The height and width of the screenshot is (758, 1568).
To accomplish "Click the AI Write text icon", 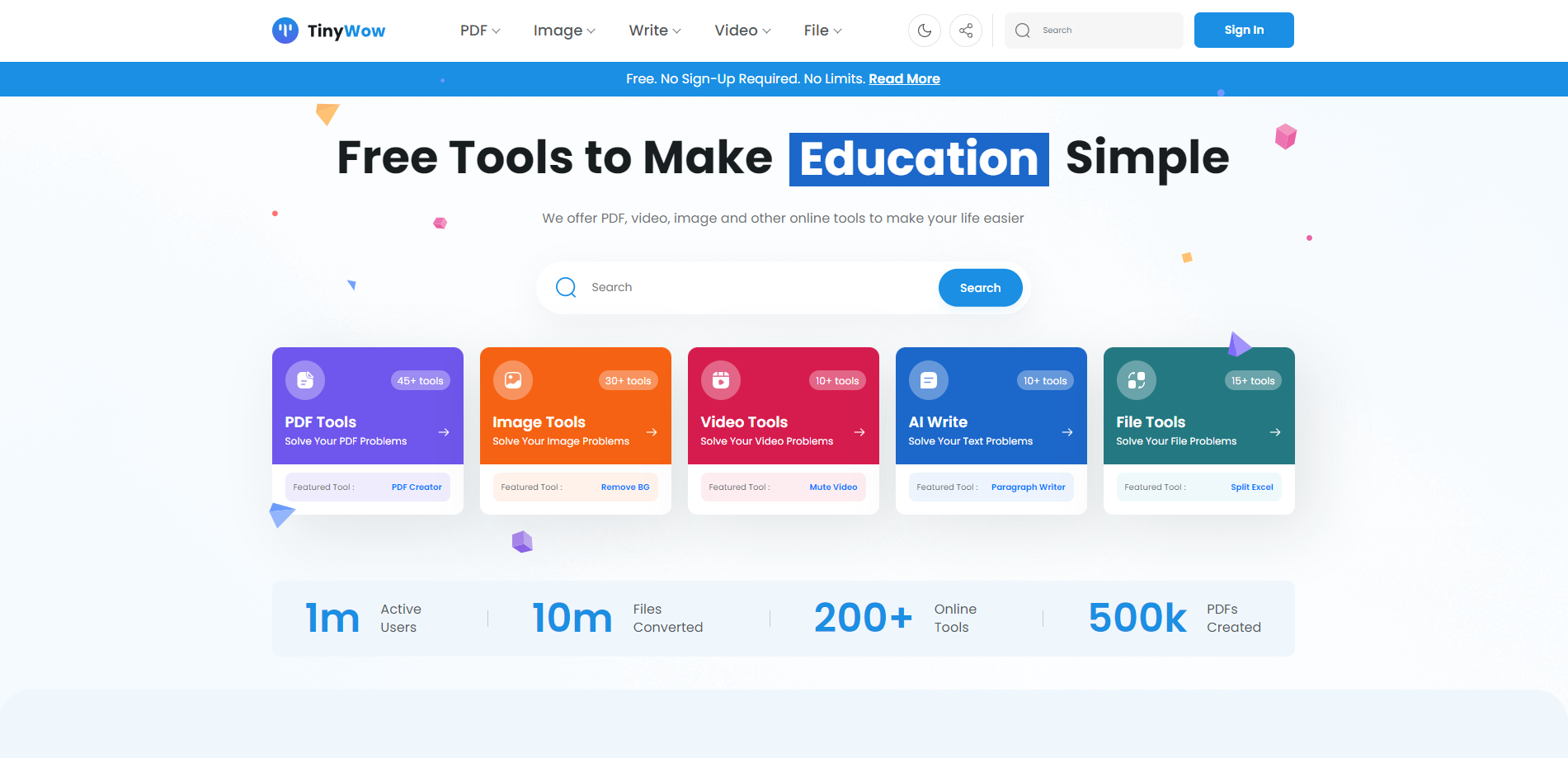I will click(929, 380).
